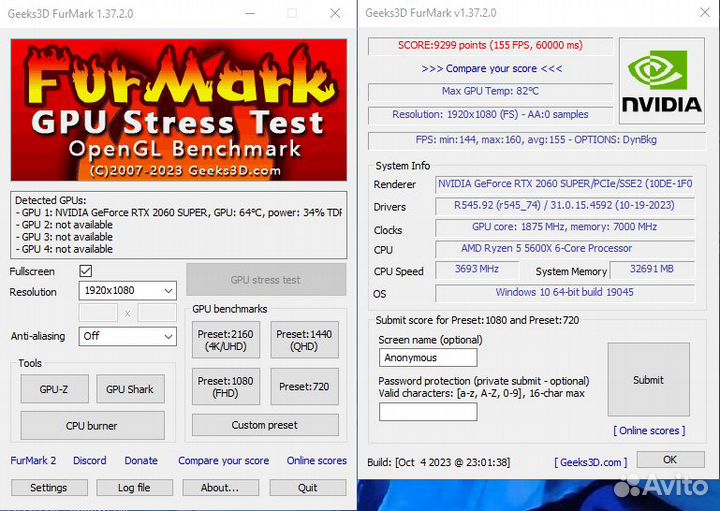Click the FurMark GPU Stress Test banner
The height and width of the screenshot is (511, 720).
pos(179,110)
